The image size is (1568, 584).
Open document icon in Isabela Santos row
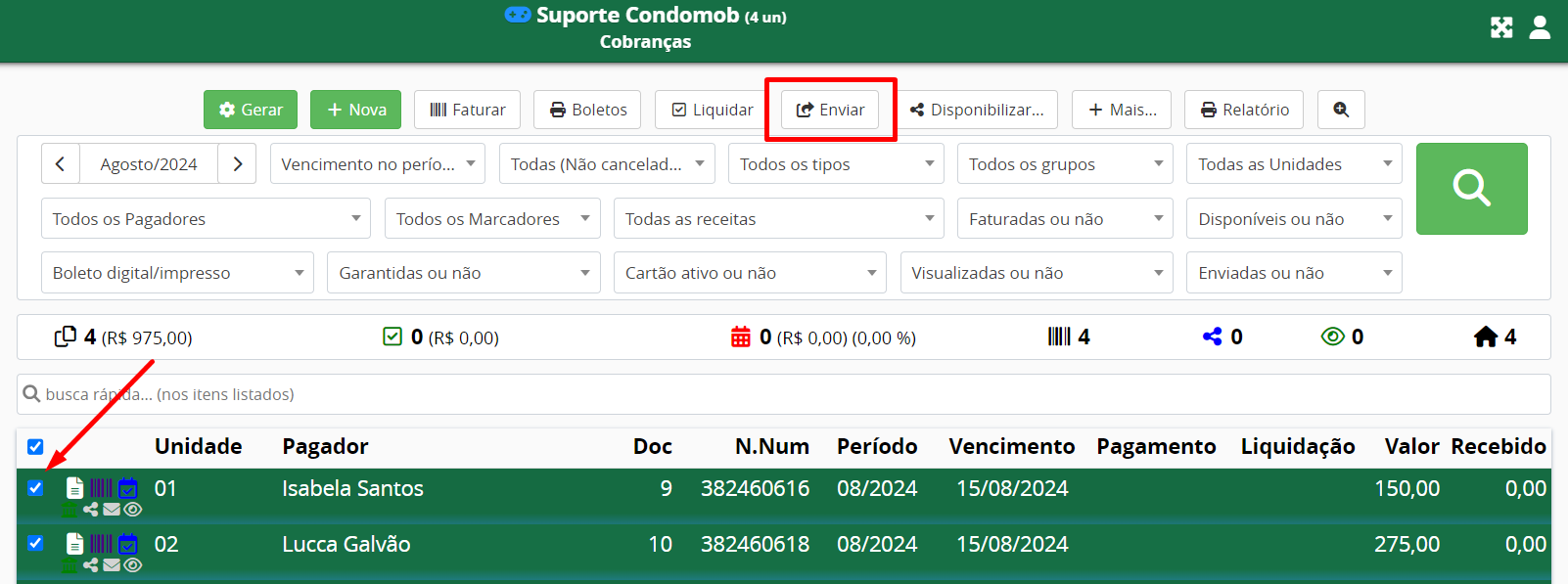[74, 487]
